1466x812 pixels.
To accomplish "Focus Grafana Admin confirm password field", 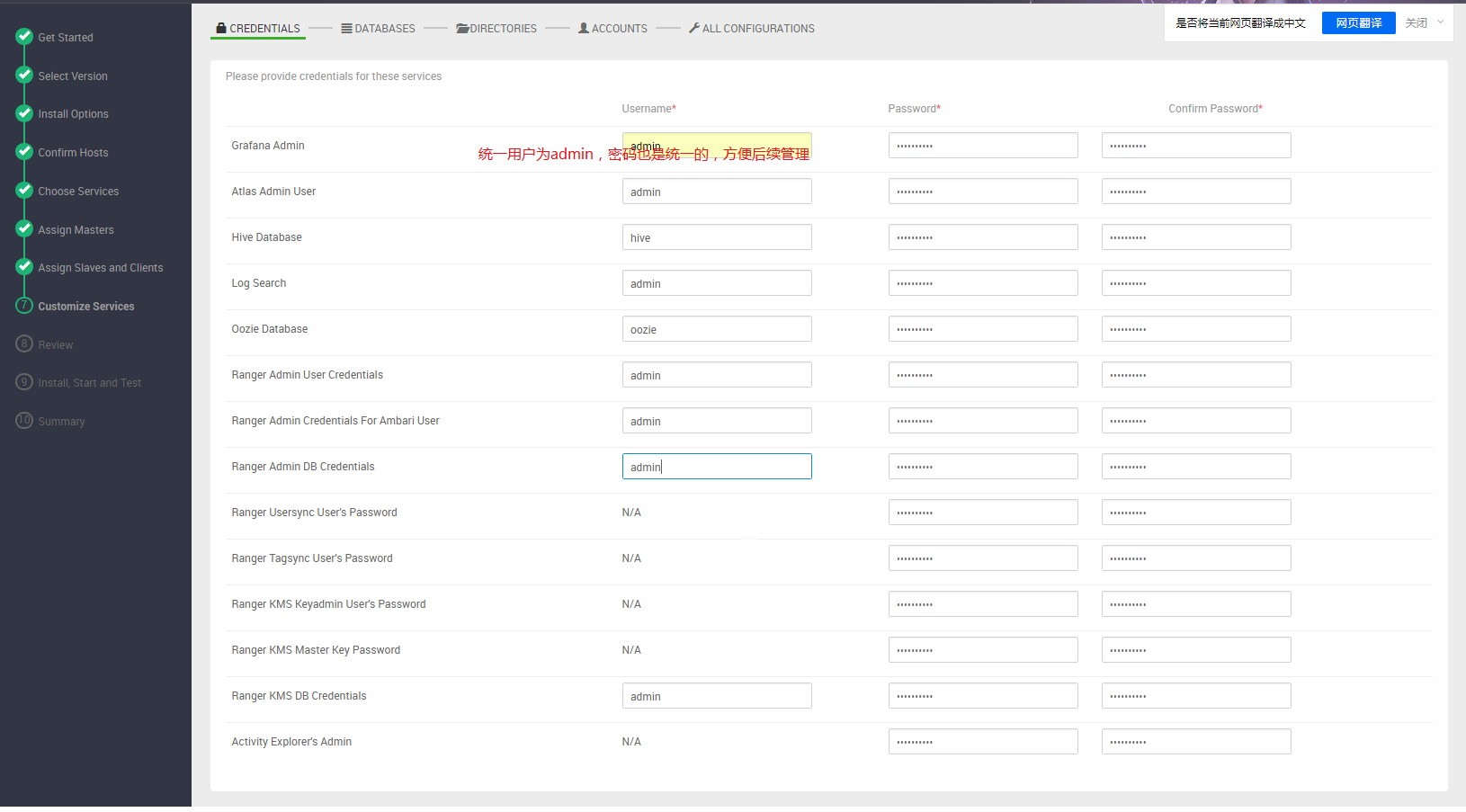I will (x=1196, y=146).
